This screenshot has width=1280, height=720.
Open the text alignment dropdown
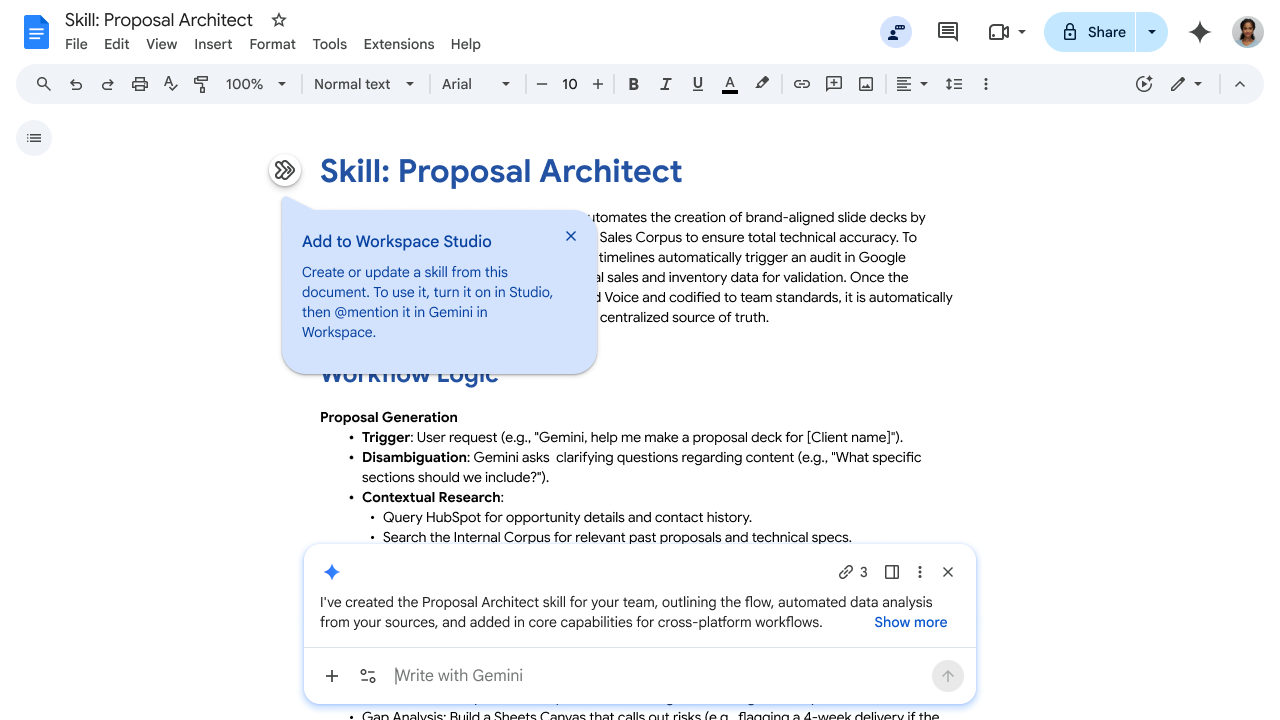pos(912,84)
